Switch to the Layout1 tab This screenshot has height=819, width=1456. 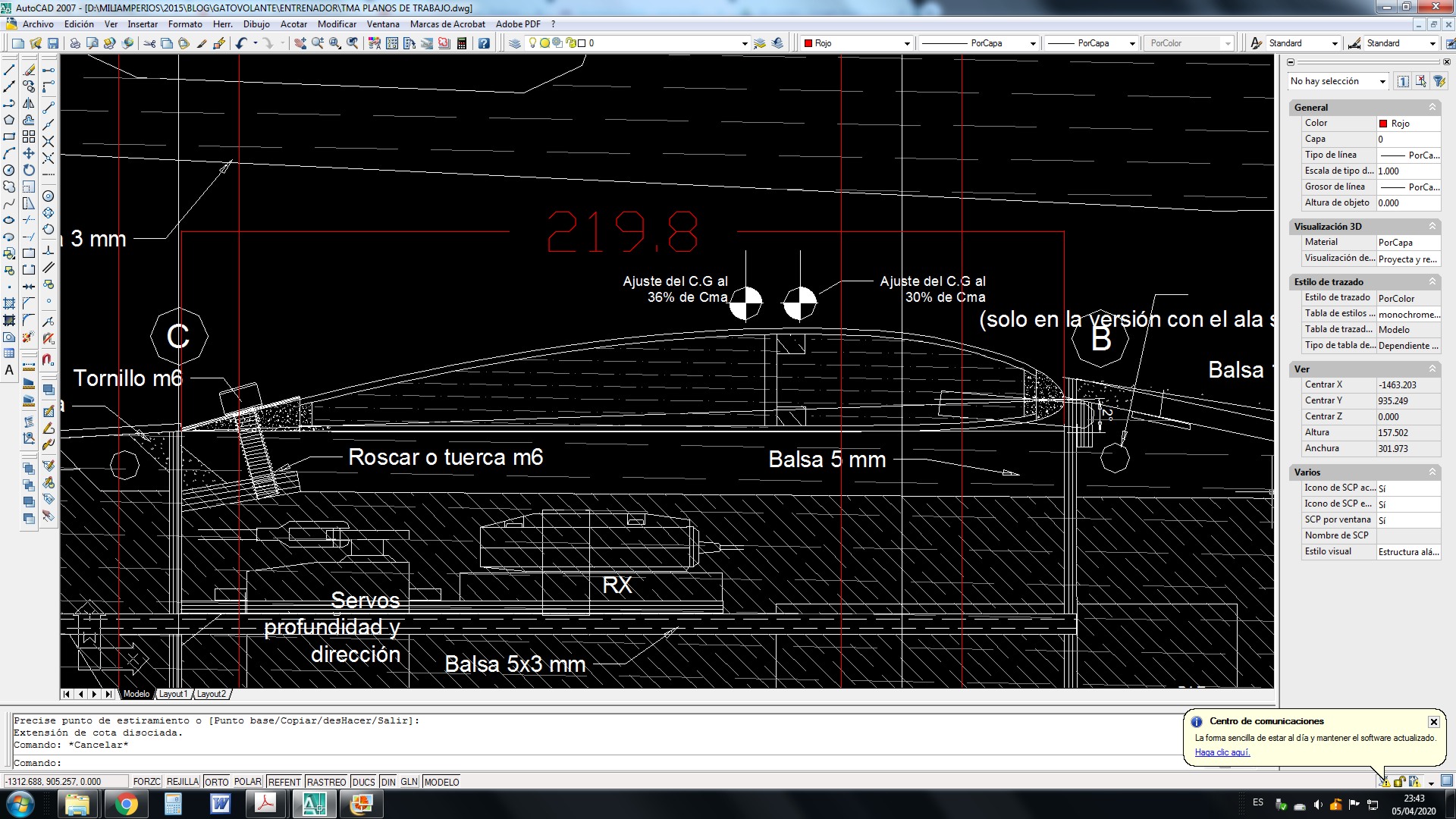(x=173, y=694)
